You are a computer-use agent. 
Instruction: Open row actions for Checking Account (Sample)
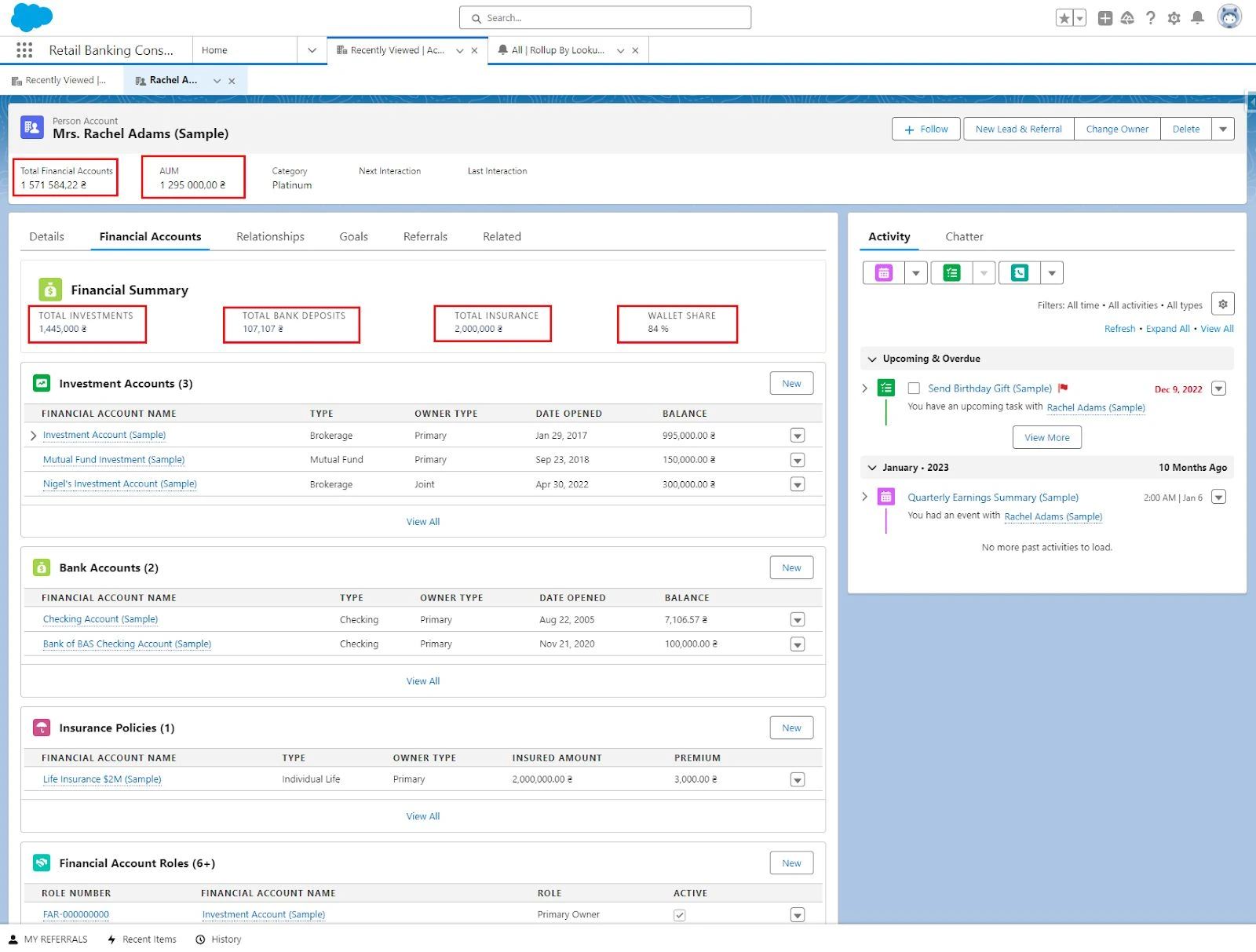[x=798, y=620]
